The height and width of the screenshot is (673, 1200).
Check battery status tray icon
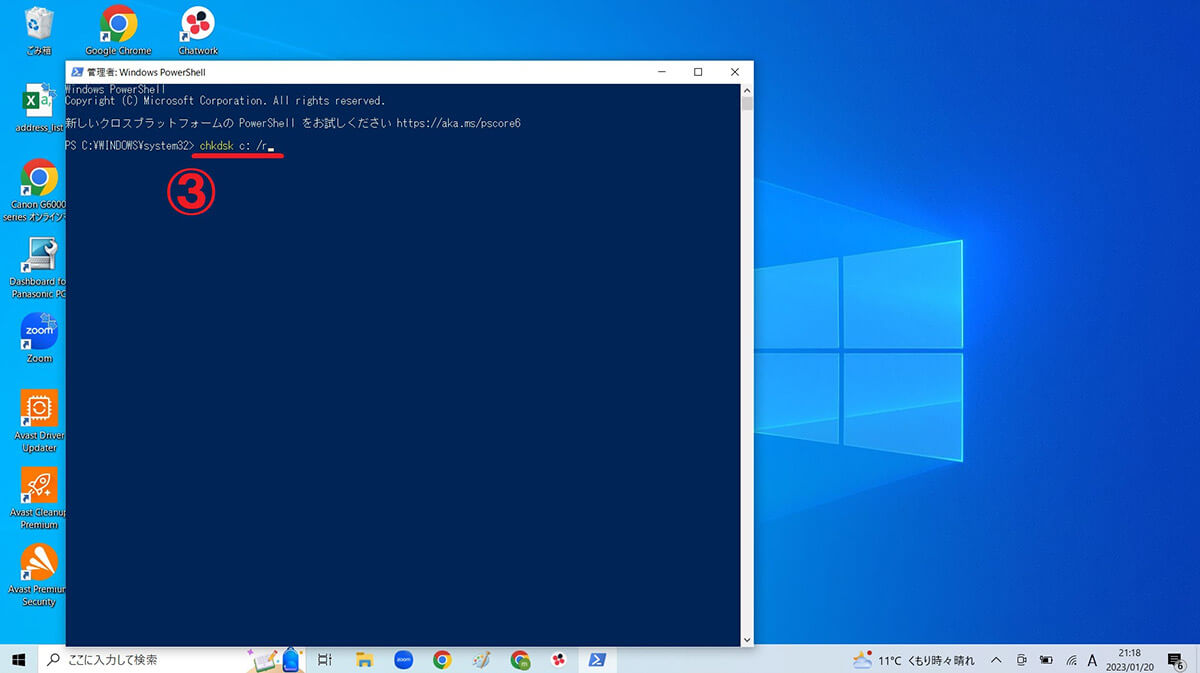pos(1046,660)
